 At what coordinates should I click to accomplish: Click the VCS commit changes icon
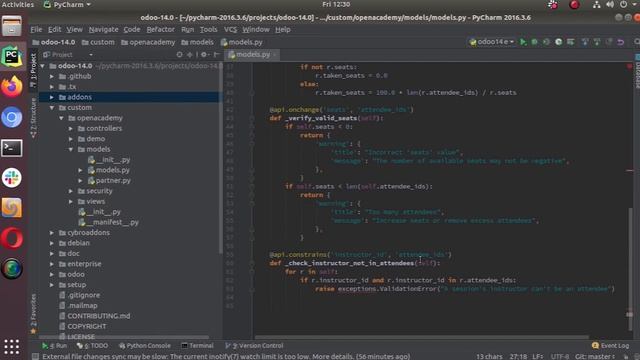tap(597, 42)
